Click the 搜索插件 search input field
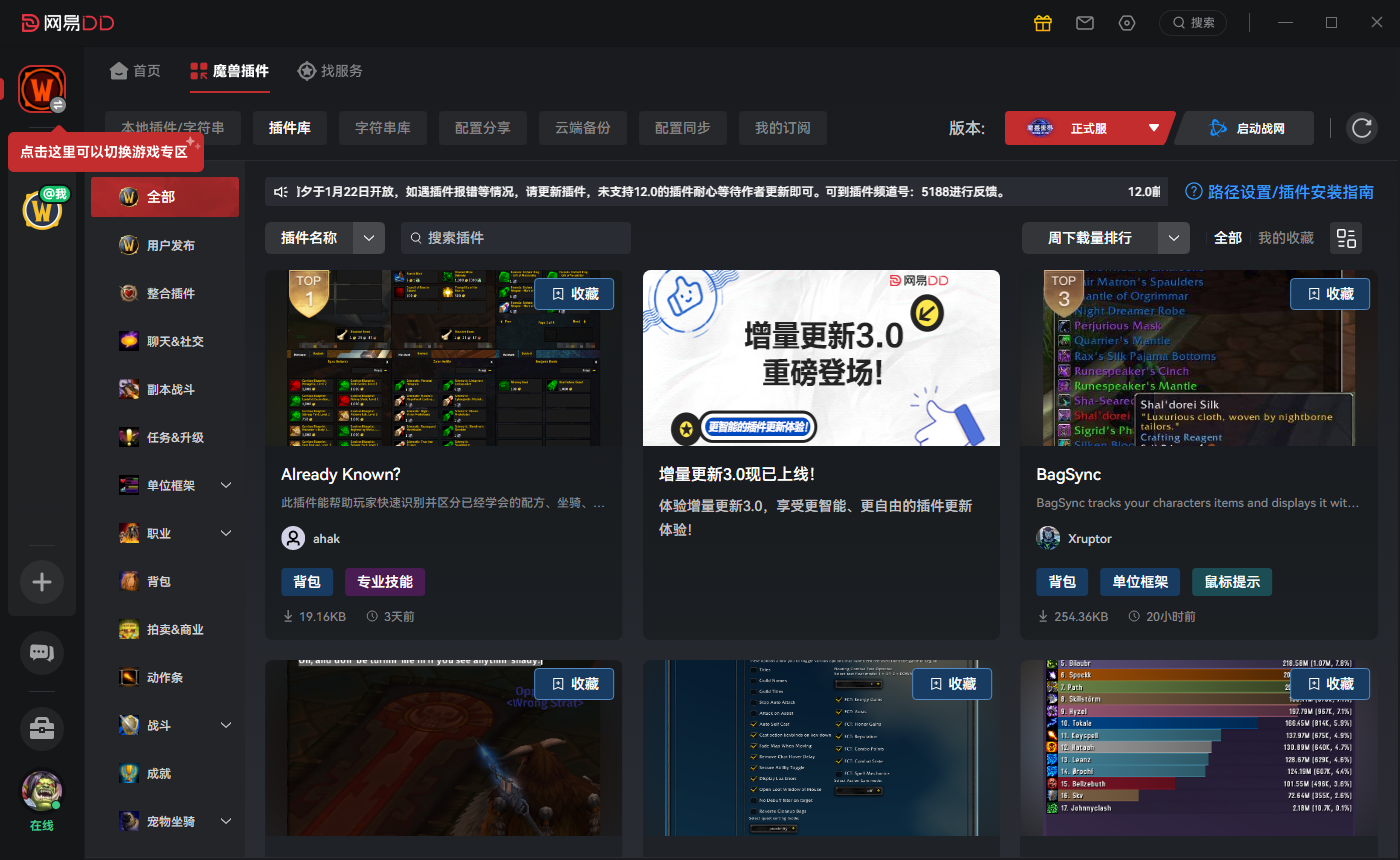 pos(515,238)
